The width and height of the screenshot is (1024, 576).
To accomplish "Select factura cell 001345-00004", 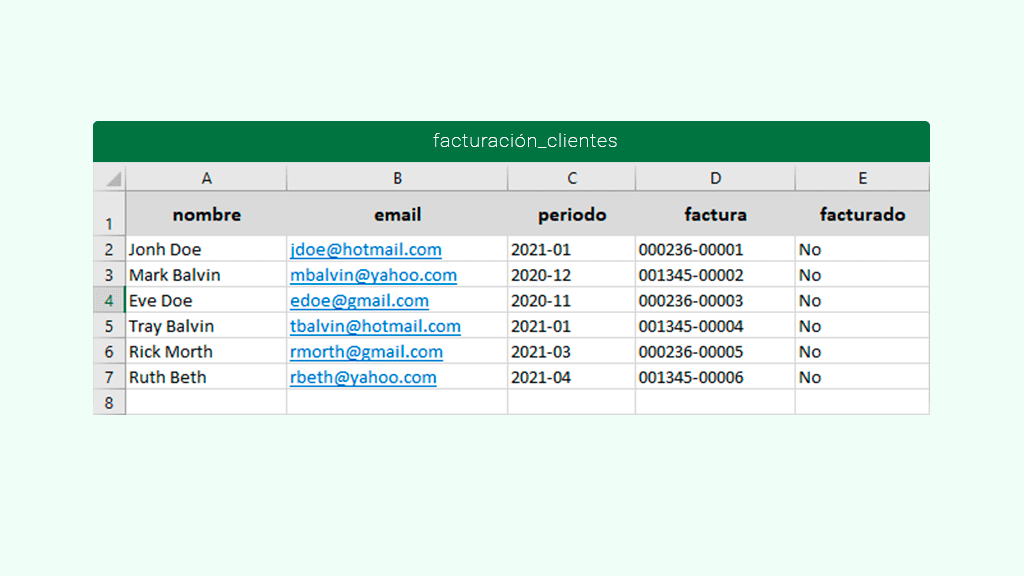I will [x=715, y=326].
